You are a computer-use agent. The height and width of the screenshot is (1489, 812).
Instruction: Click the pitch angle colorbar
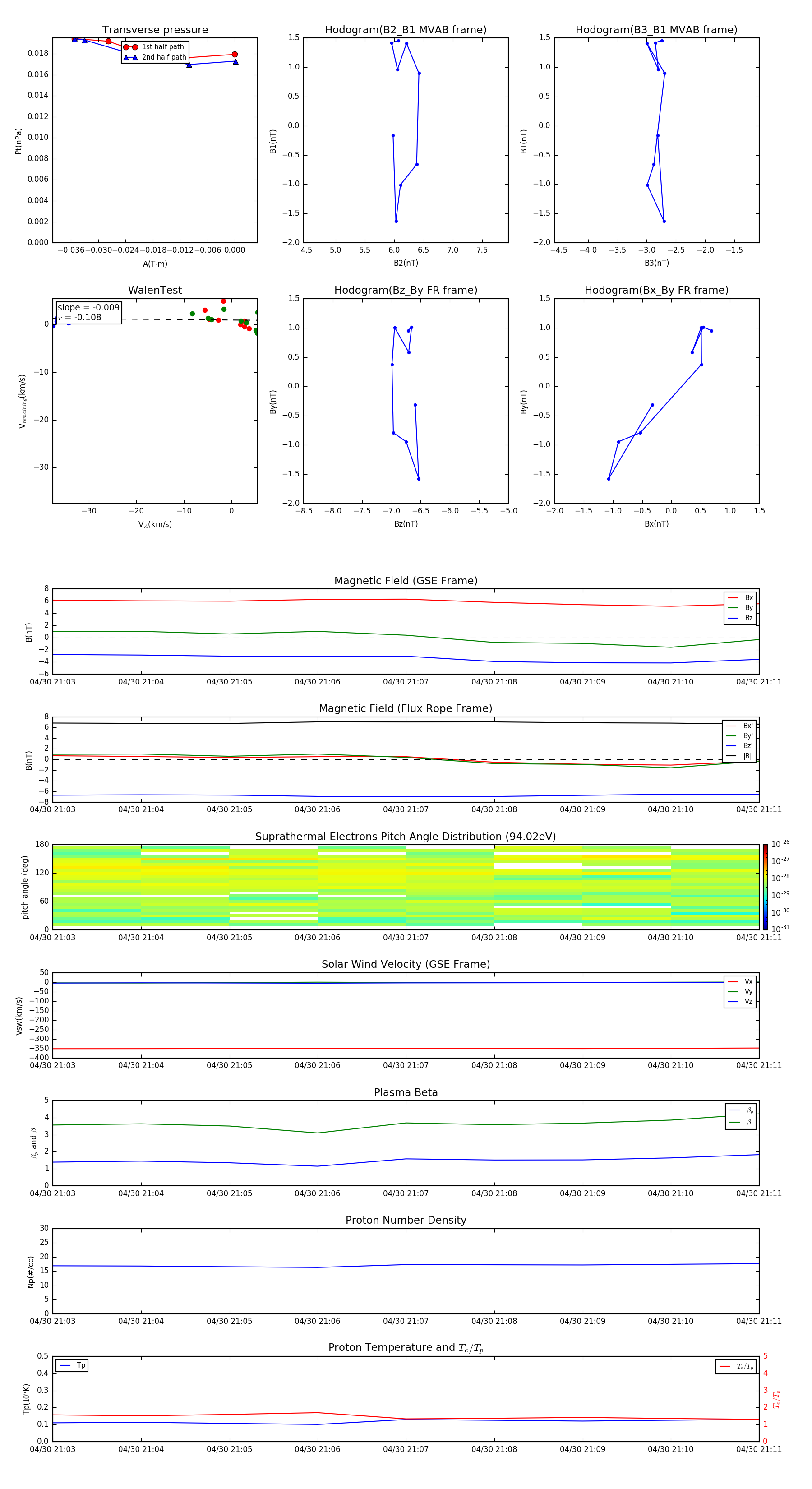(x=765, y=887)
